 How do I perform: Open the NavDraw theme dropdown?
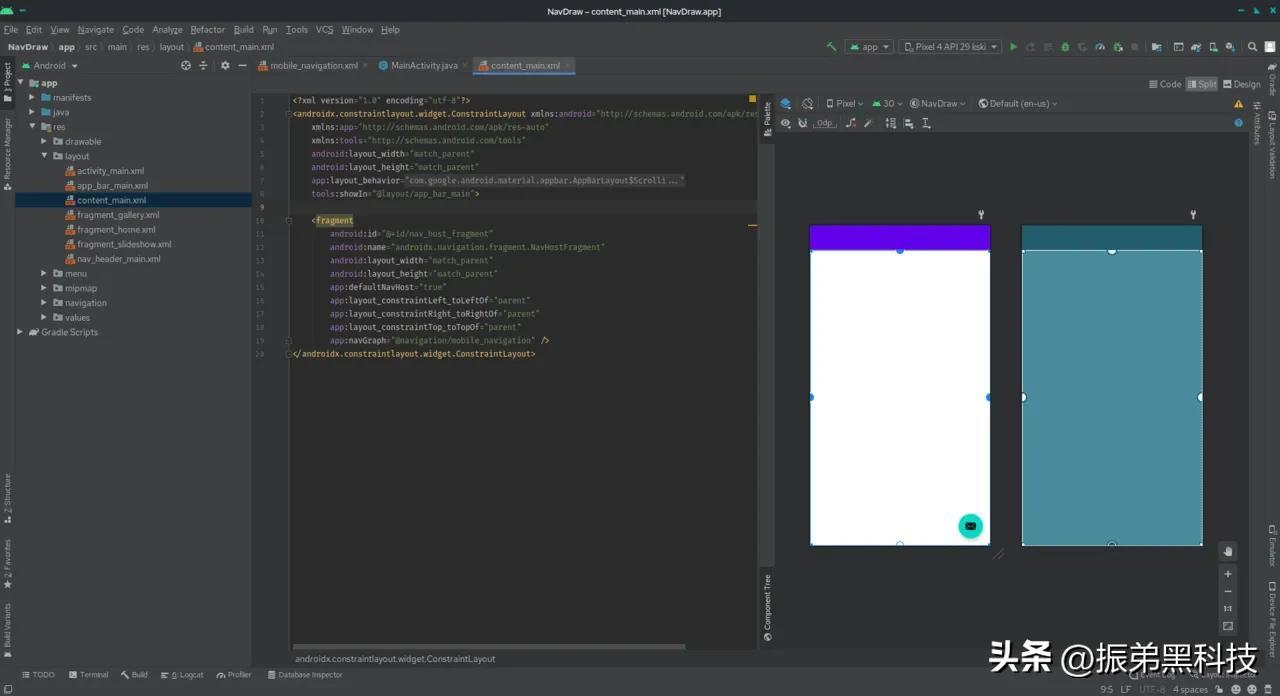point(938,103)
